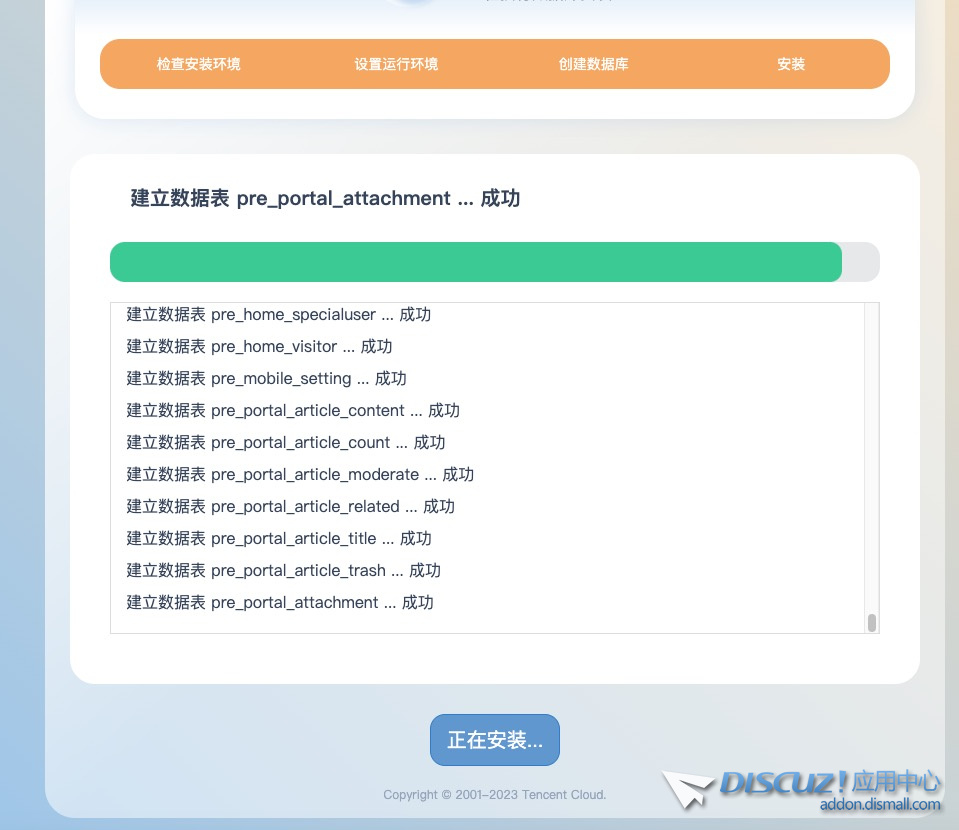Image resolution: width=959 pixels, height=830 pixels.
Task: Open the addon.dismall.com link
Action: pos(880,805)
